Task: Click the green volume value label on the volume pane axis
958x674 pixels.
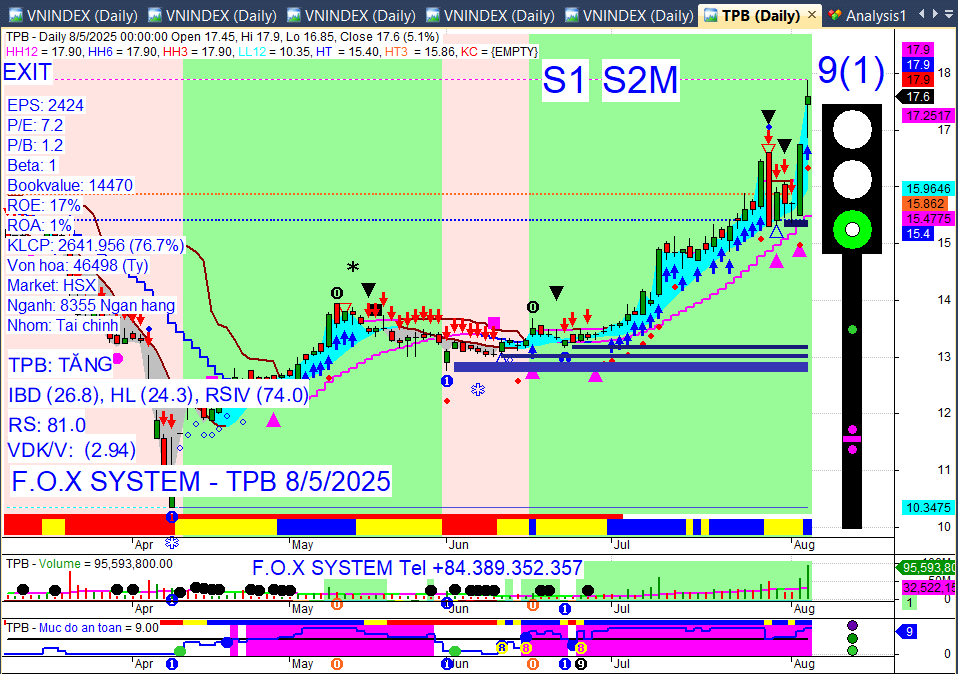Action: click(x=927, y=567)
